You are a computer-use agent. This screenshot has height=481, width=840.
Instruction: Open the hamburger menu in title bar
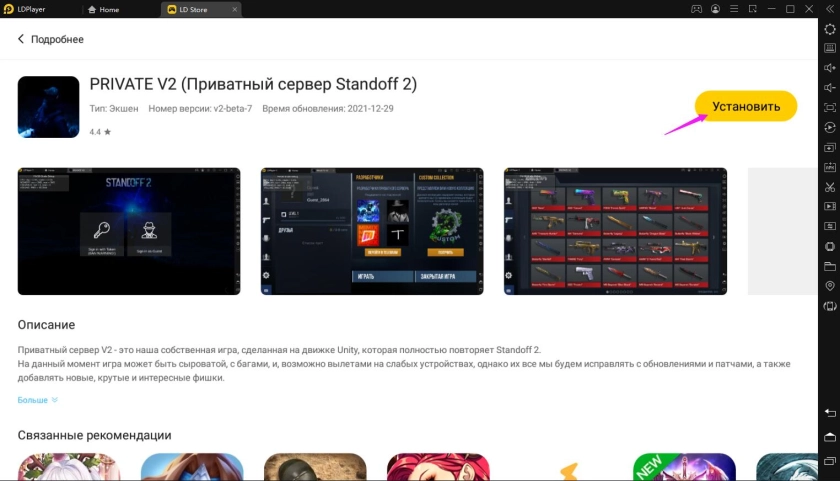(x=734, y=9)
